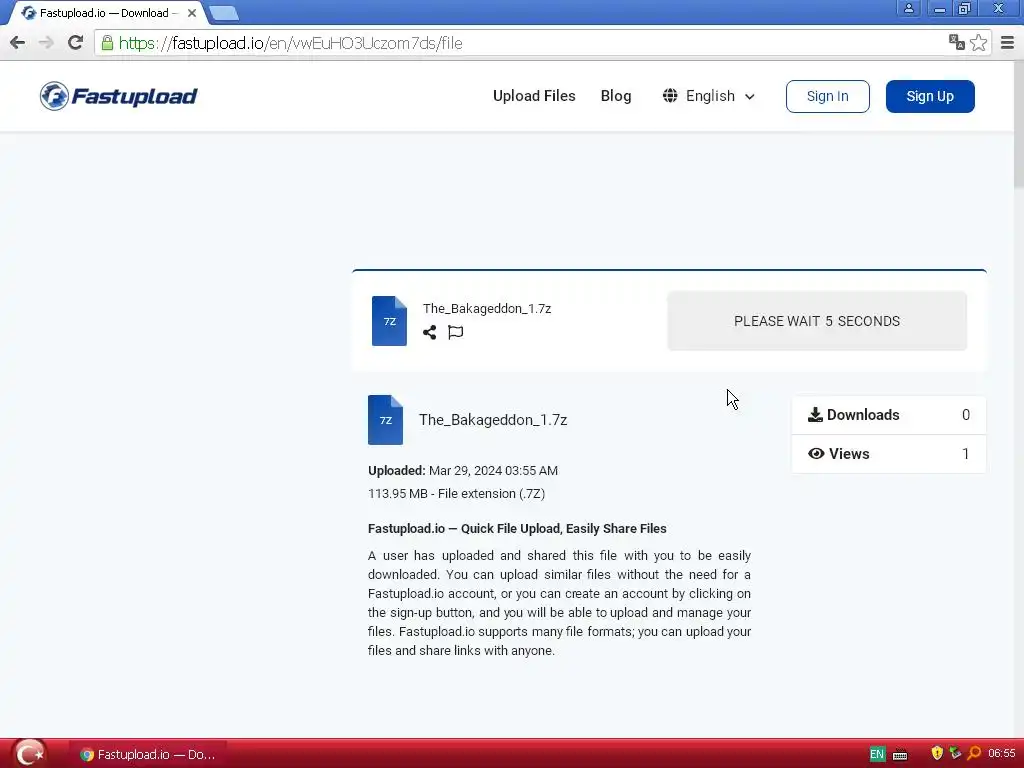
Task: Click the Fastupload logo
Action: (118, 96)
